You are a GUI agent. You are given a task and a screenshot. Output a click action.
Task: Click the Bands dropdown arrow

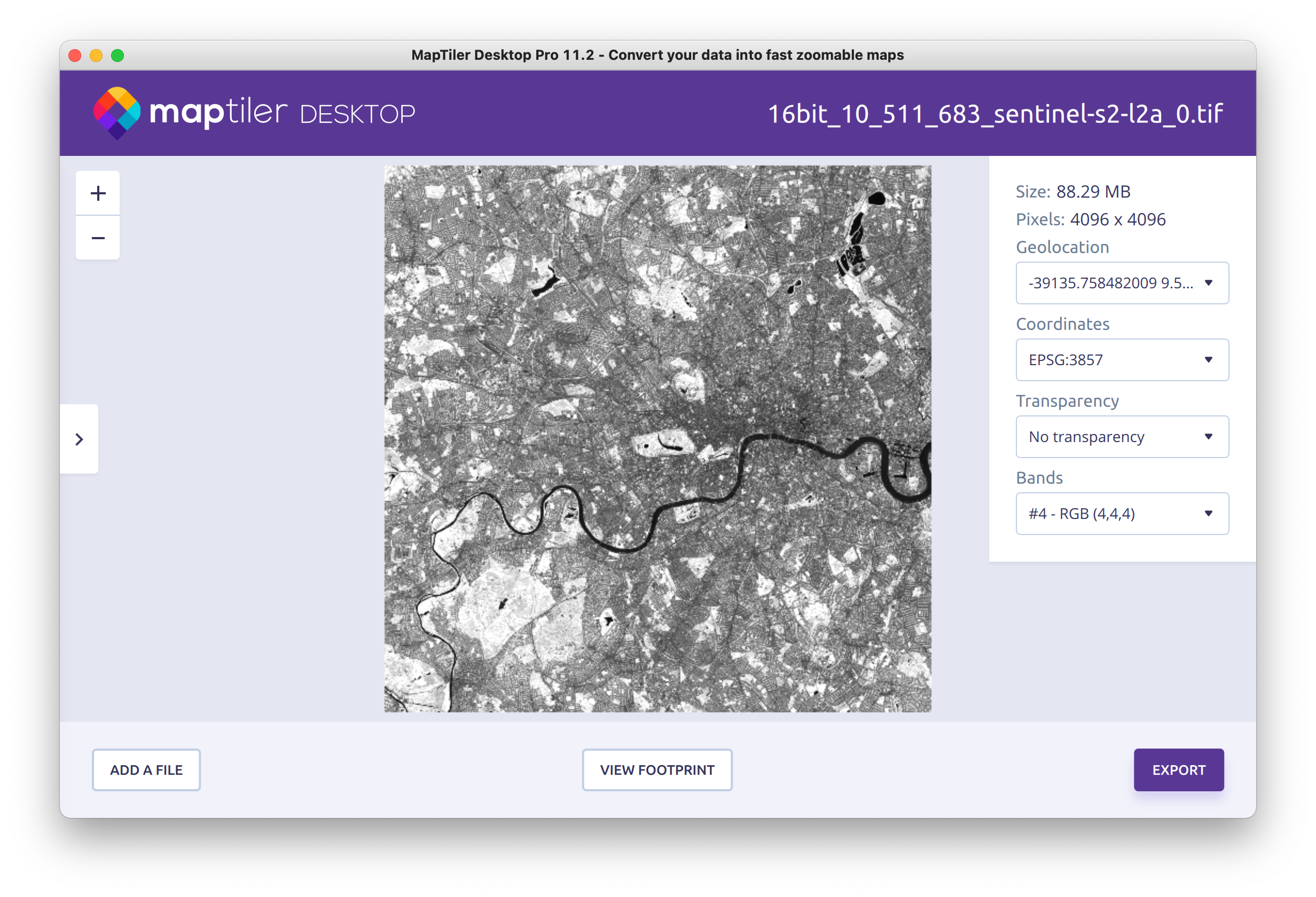1209,514
